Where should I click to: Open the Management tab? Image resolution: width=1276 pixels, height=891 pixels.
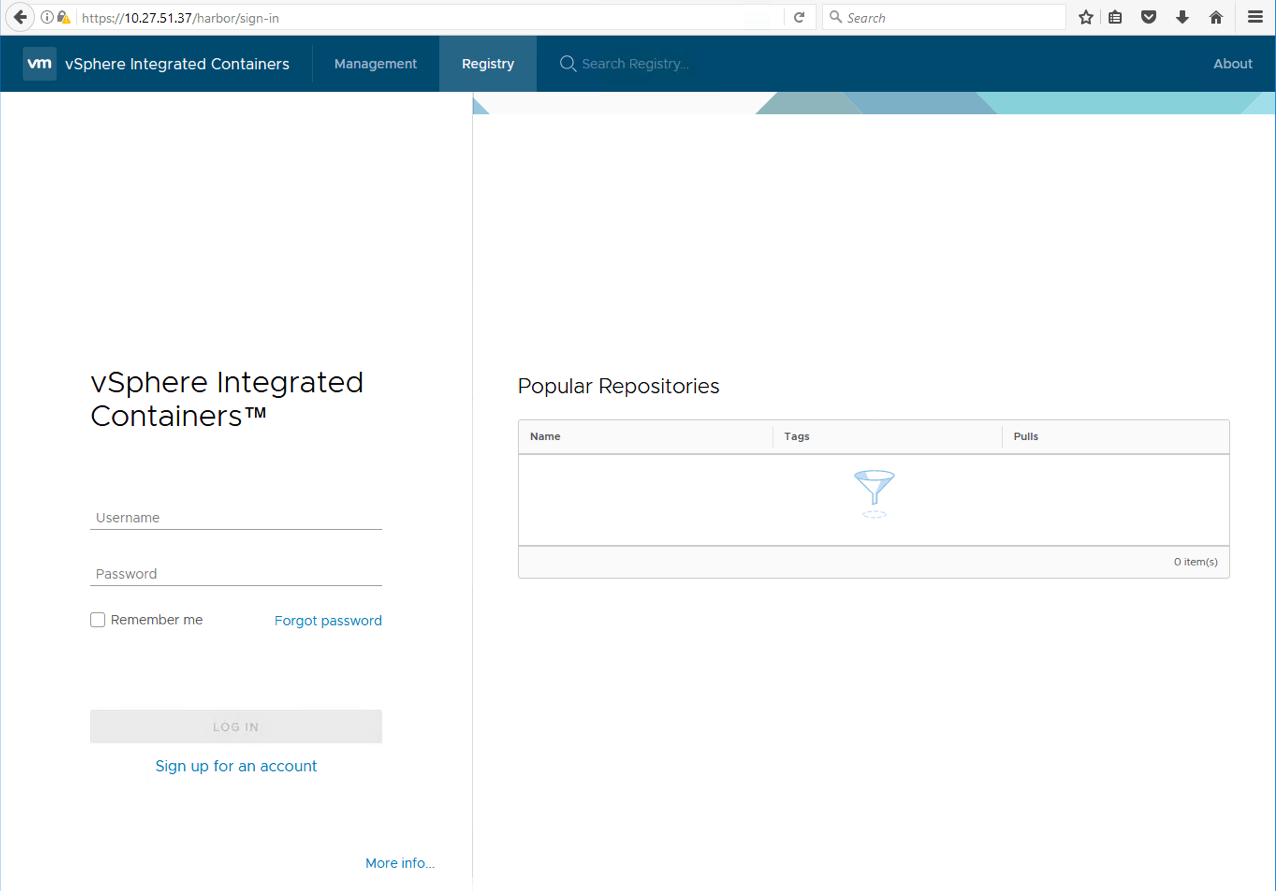375,64
